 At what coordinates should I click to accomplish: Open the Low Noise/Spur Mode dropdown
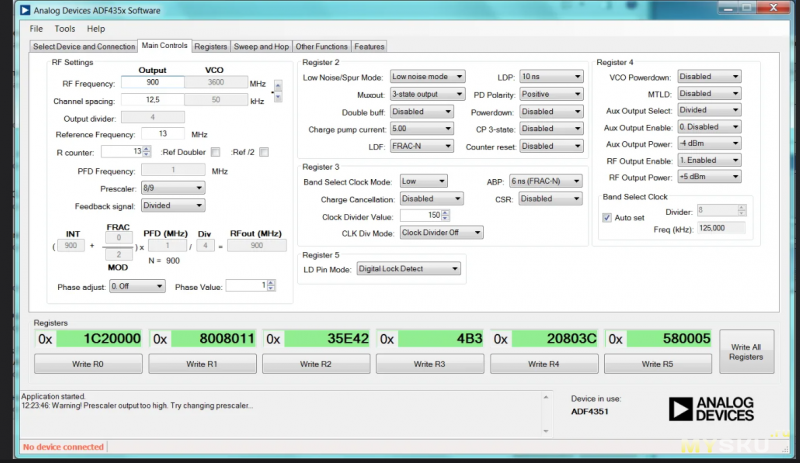point(426,76)
